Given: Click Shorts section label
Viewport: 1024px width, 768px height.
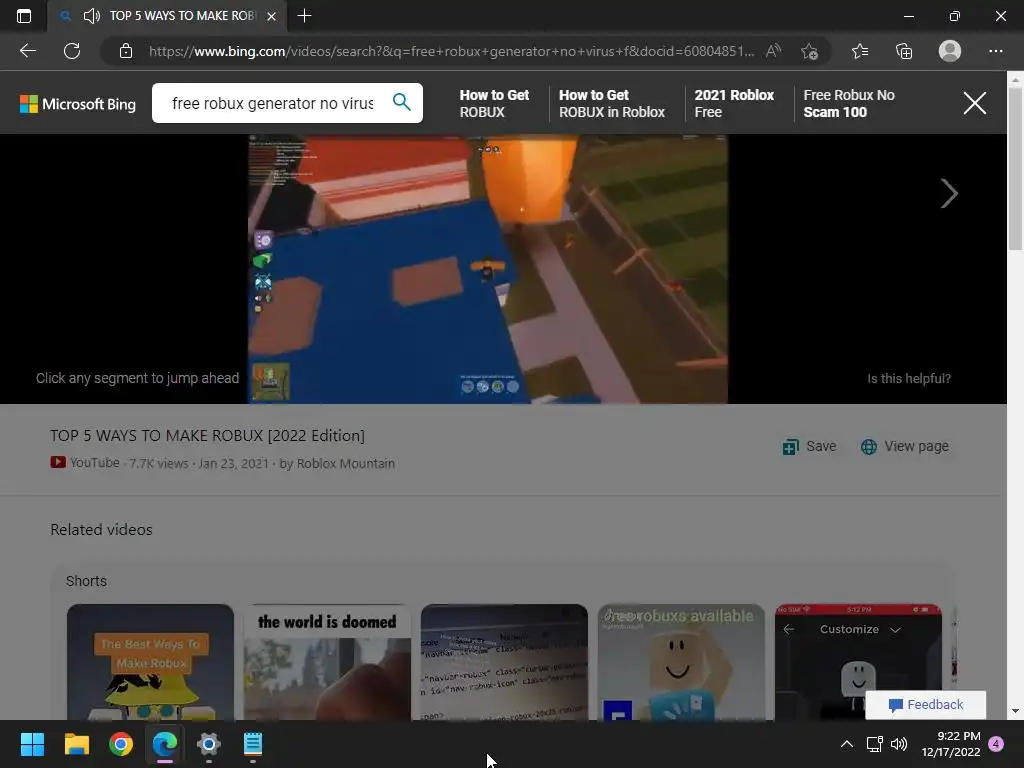Looking at the screenshot, I should coord(86,581).
